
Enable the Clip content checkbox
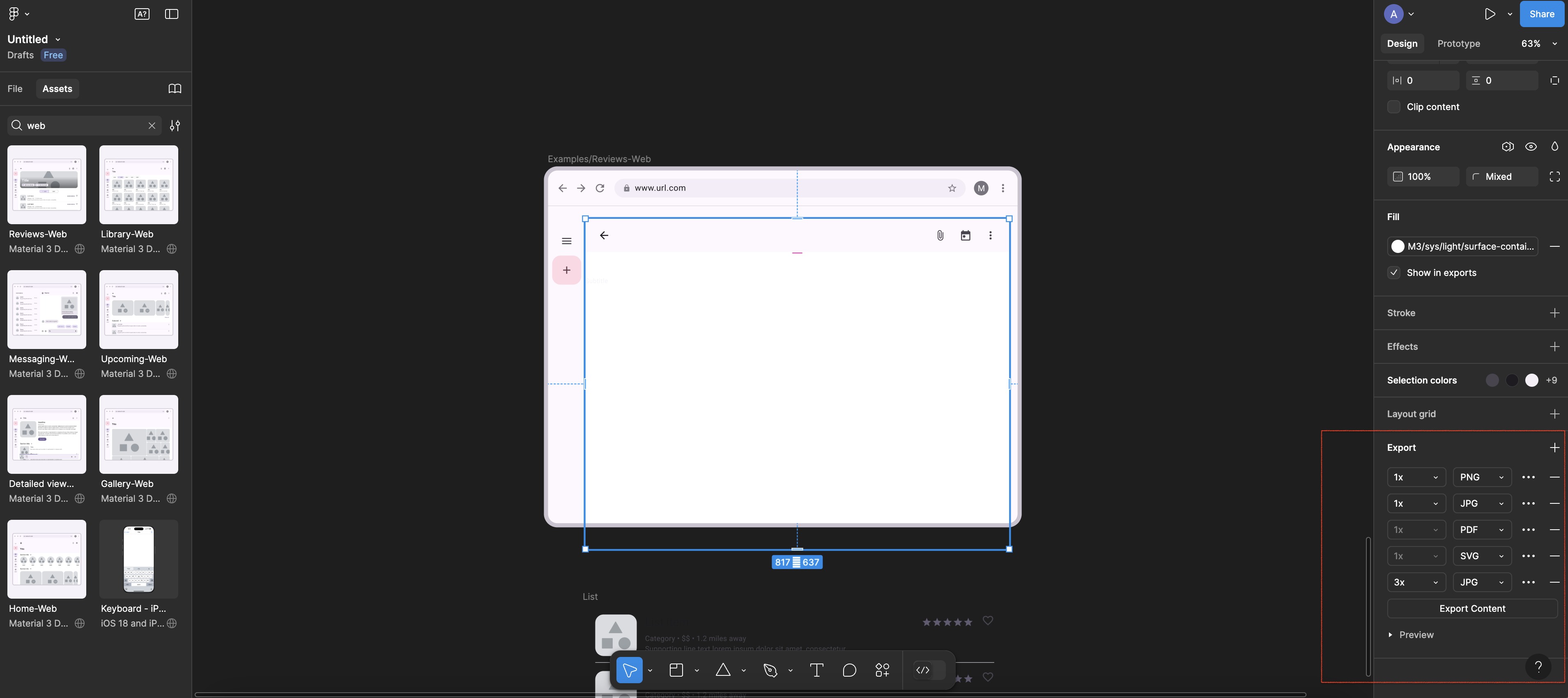tap(1394, 107)
